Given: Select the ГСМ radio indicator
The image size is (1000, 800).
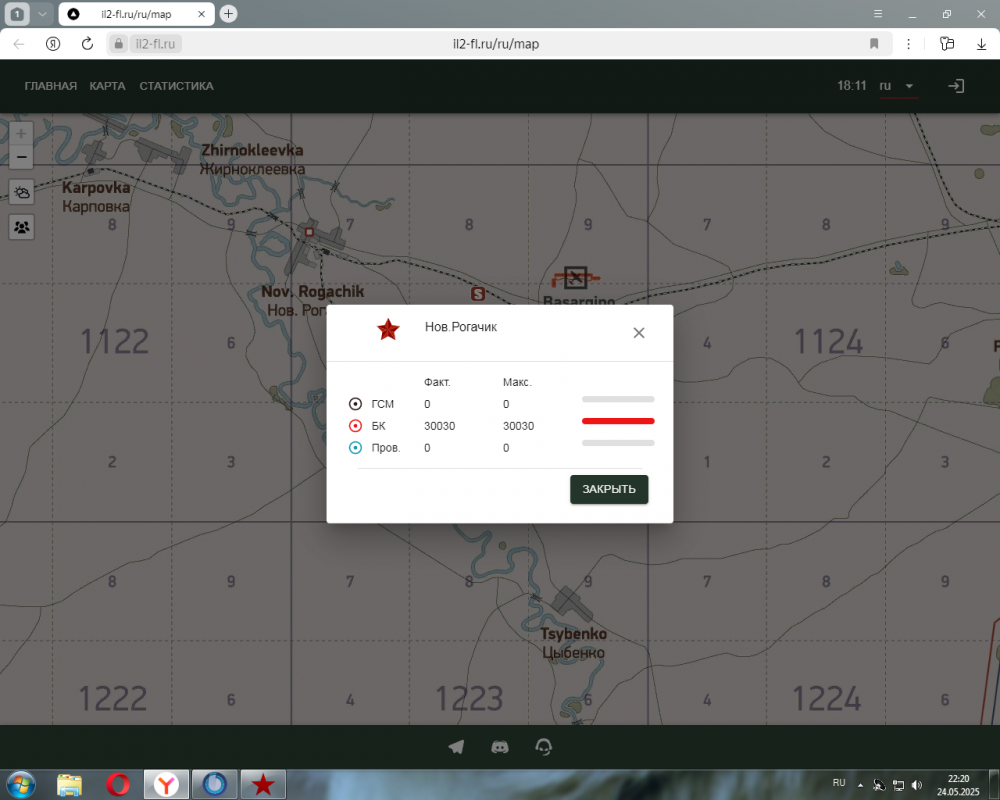Looking at the screenshot, I should coord(355,404).
